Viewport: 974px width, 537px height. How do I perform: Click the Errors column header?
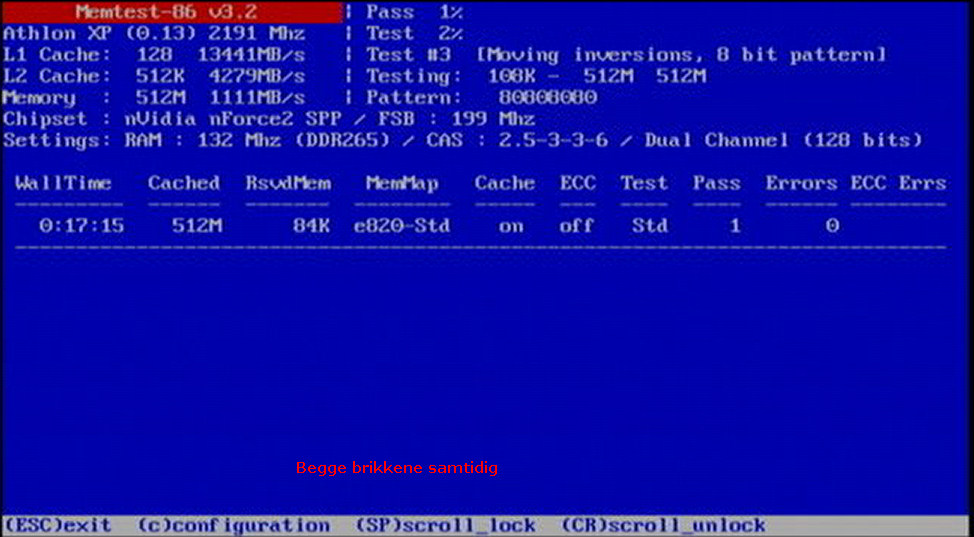[801, 183]
